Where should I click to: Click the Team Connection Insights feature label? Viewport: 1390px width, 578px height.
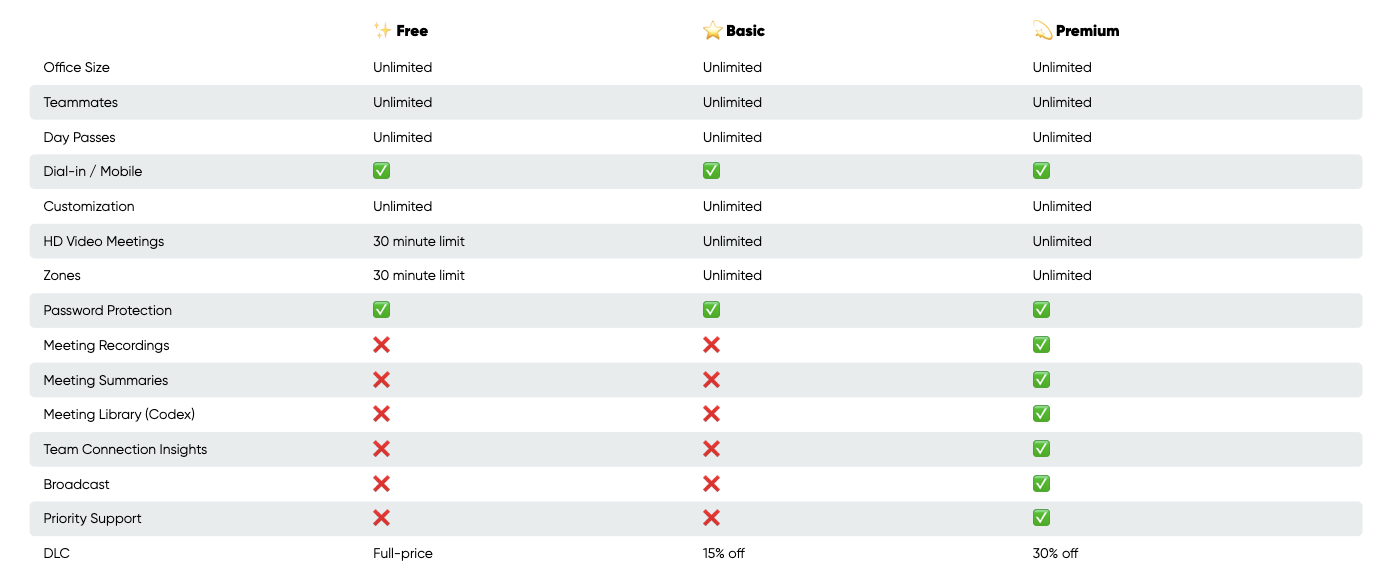pos(125,449)
